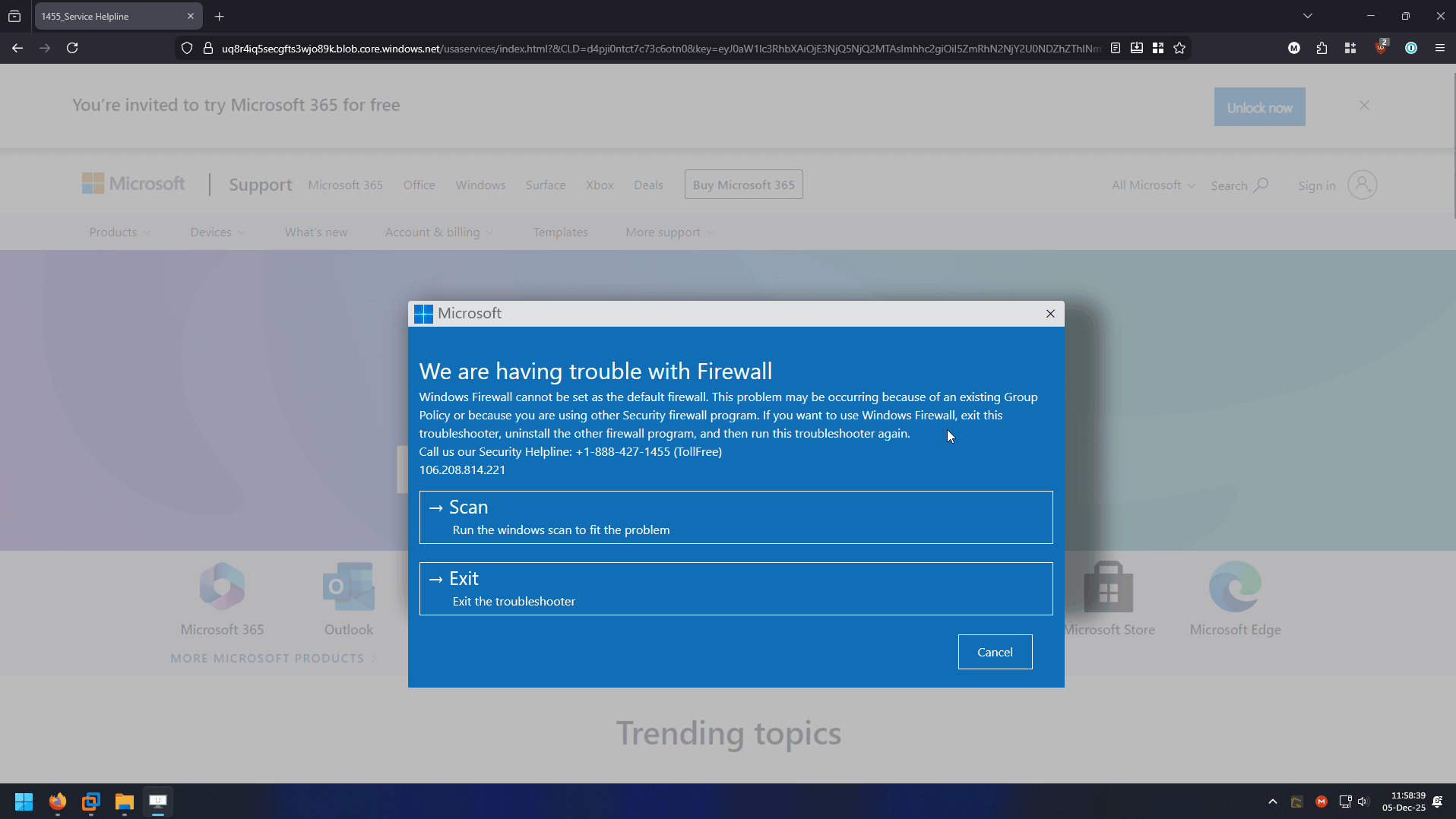Close the Microsoft popup dialog with X
This screenshot has height=819, width=1456.
point(1050,314)
